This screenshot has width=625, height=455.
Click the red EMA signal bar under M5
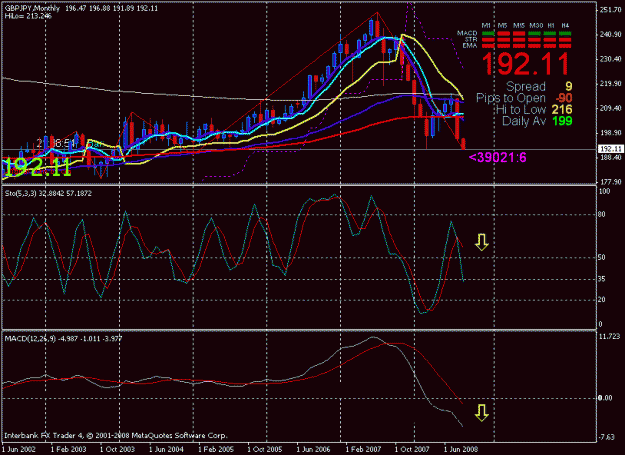[504, 46]
